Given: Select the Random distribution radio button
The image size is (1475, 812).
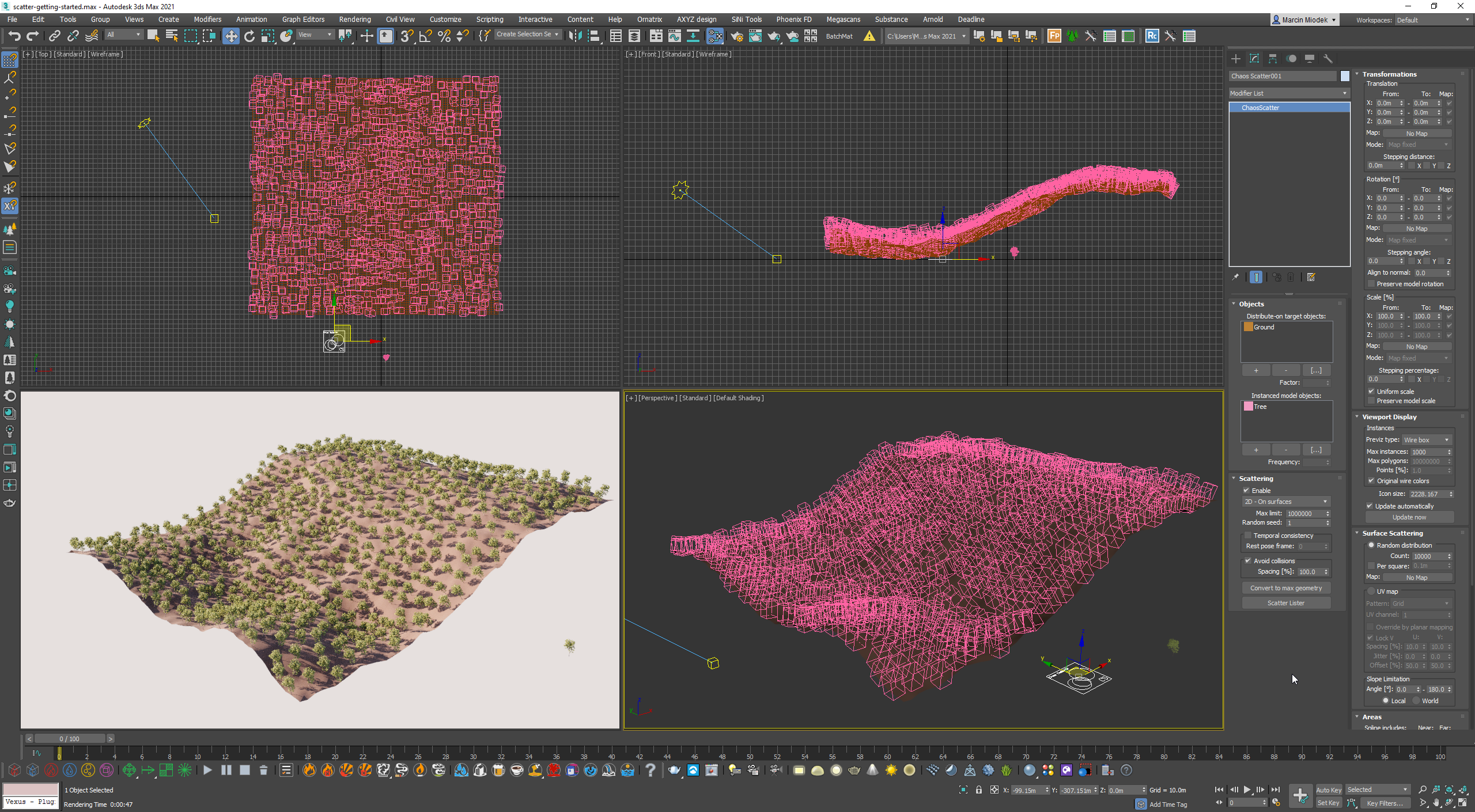Looking at the screenshot, I should pyautogui.click(x=1371, y=545).
